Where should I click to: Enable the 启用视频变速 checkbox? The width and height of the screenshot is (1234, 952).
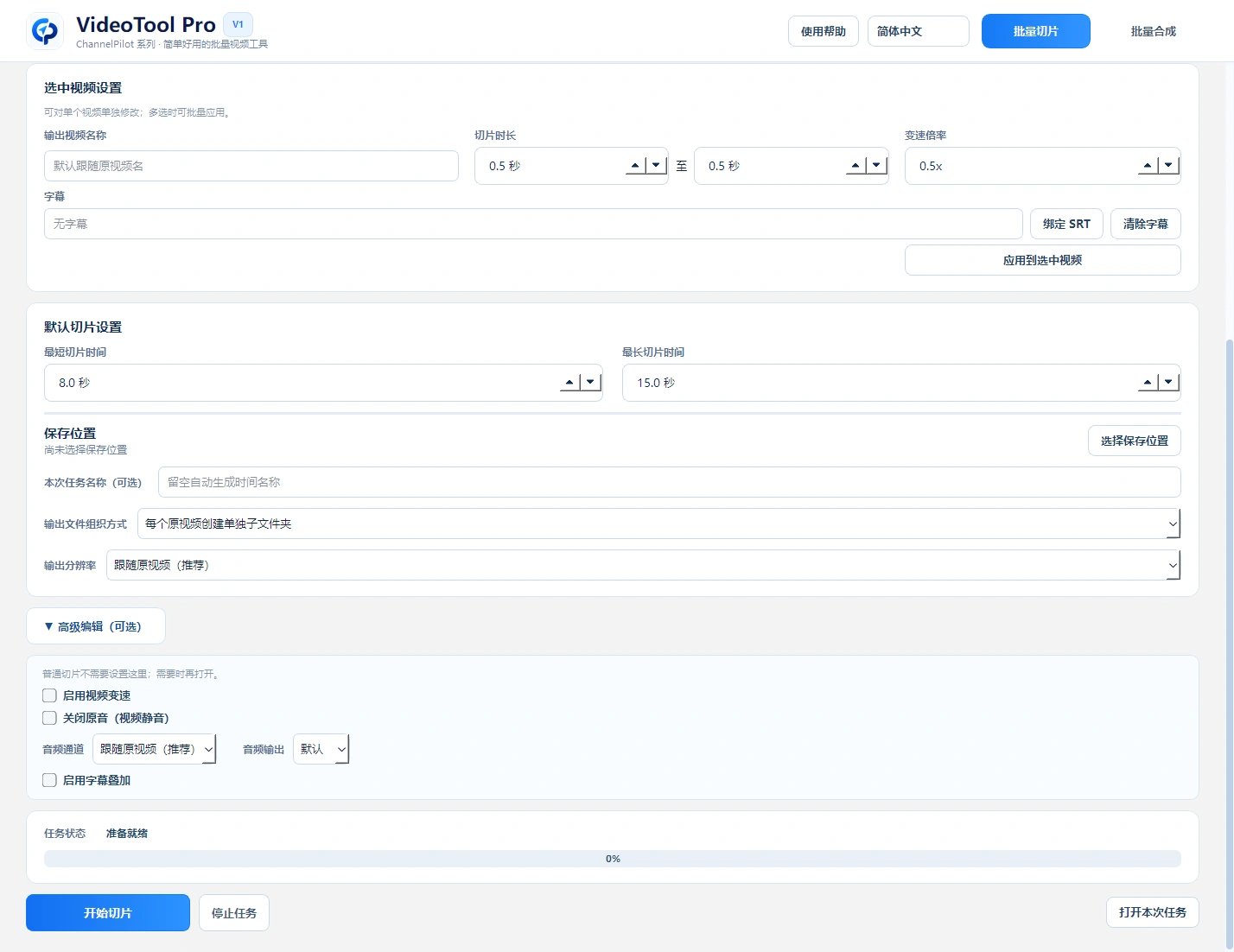(x=49, y=695)
